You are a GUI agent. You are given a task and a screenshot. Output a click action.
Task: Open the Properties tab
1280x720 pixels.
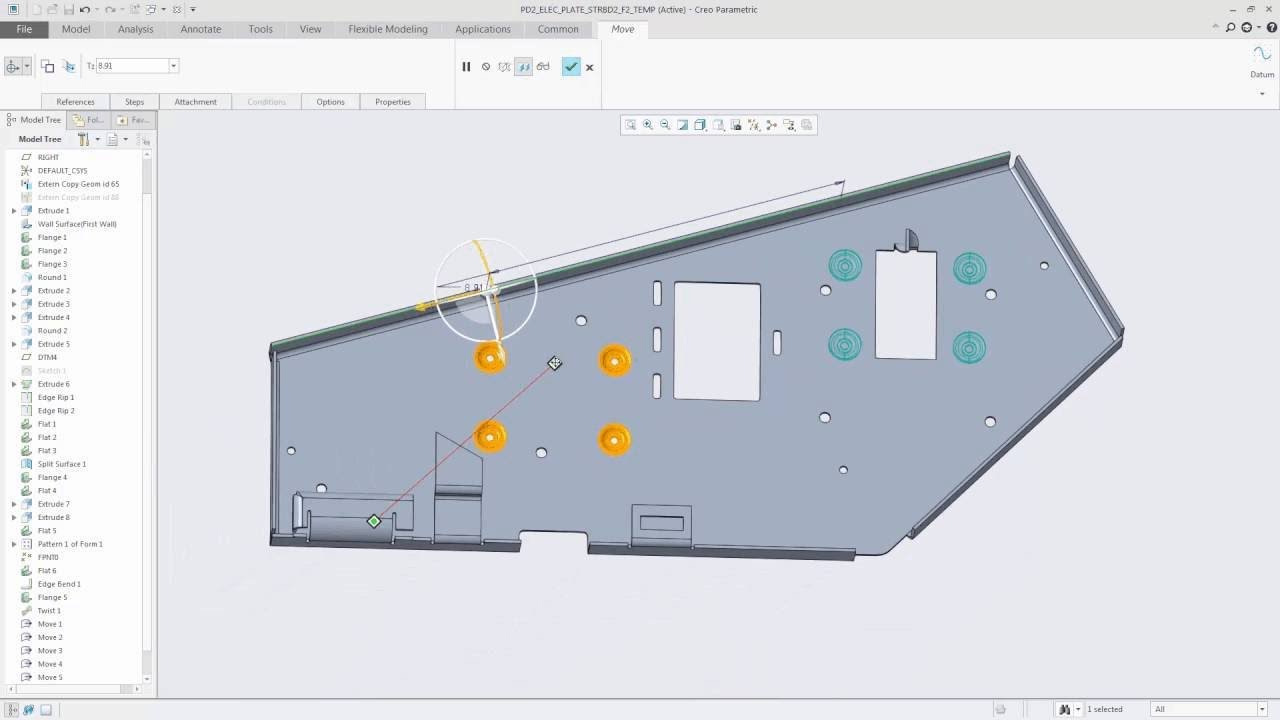392,101
